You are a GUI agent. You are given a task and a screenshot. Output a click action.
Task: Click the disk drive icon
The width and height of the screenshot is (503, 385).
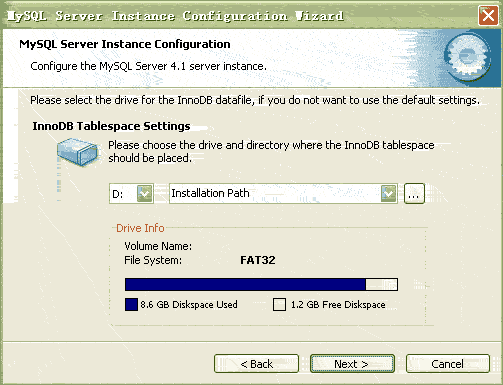point(78,152)
